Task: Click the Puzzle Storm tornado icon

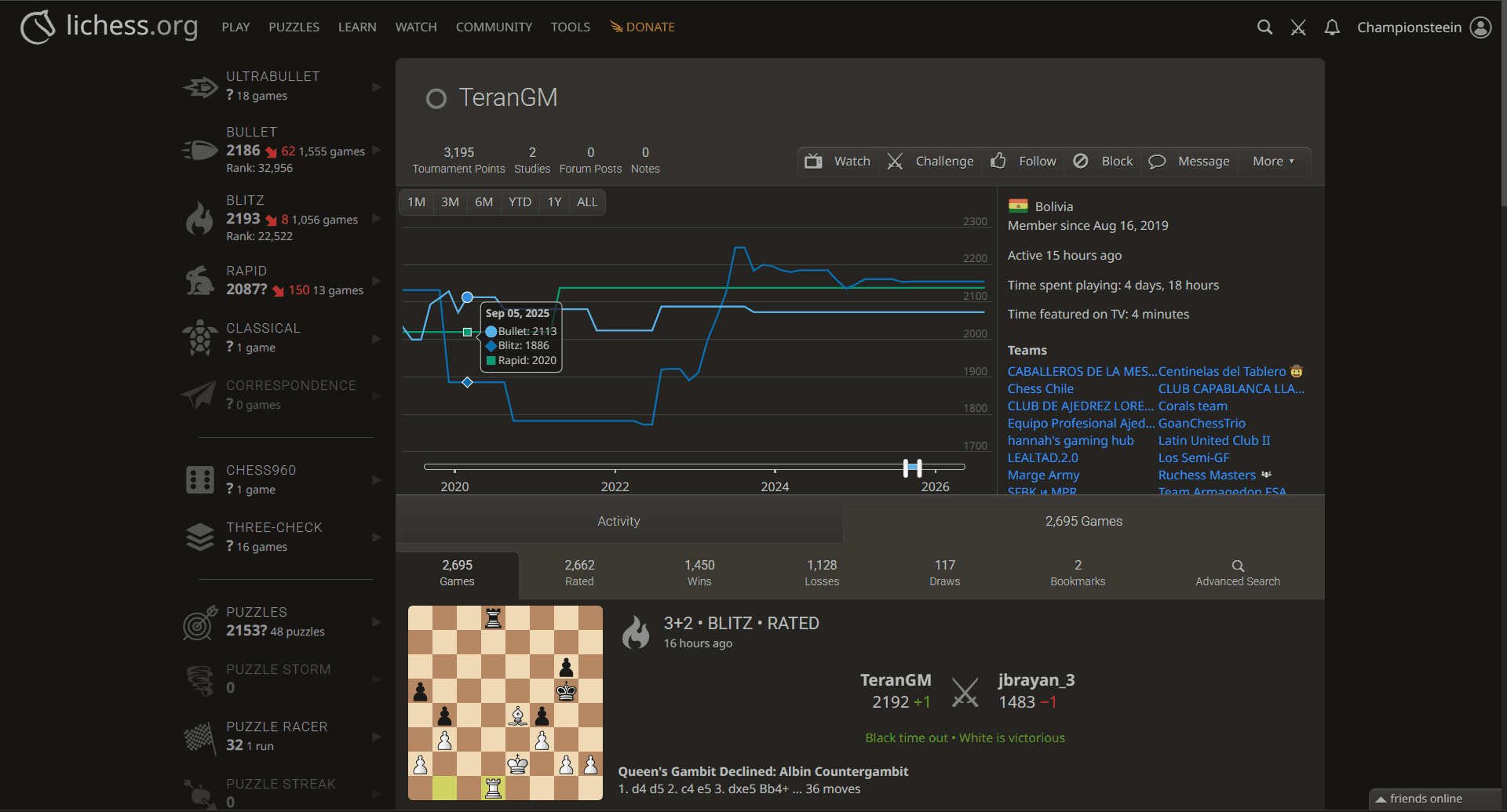Action: pyautogui.click(x=199, y=679)
